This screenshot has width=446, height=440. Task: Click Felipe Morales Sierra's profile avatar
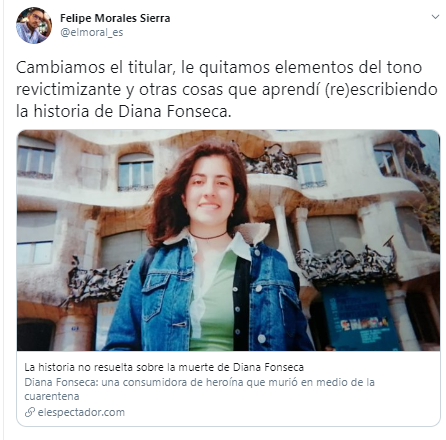pos(34,25)
